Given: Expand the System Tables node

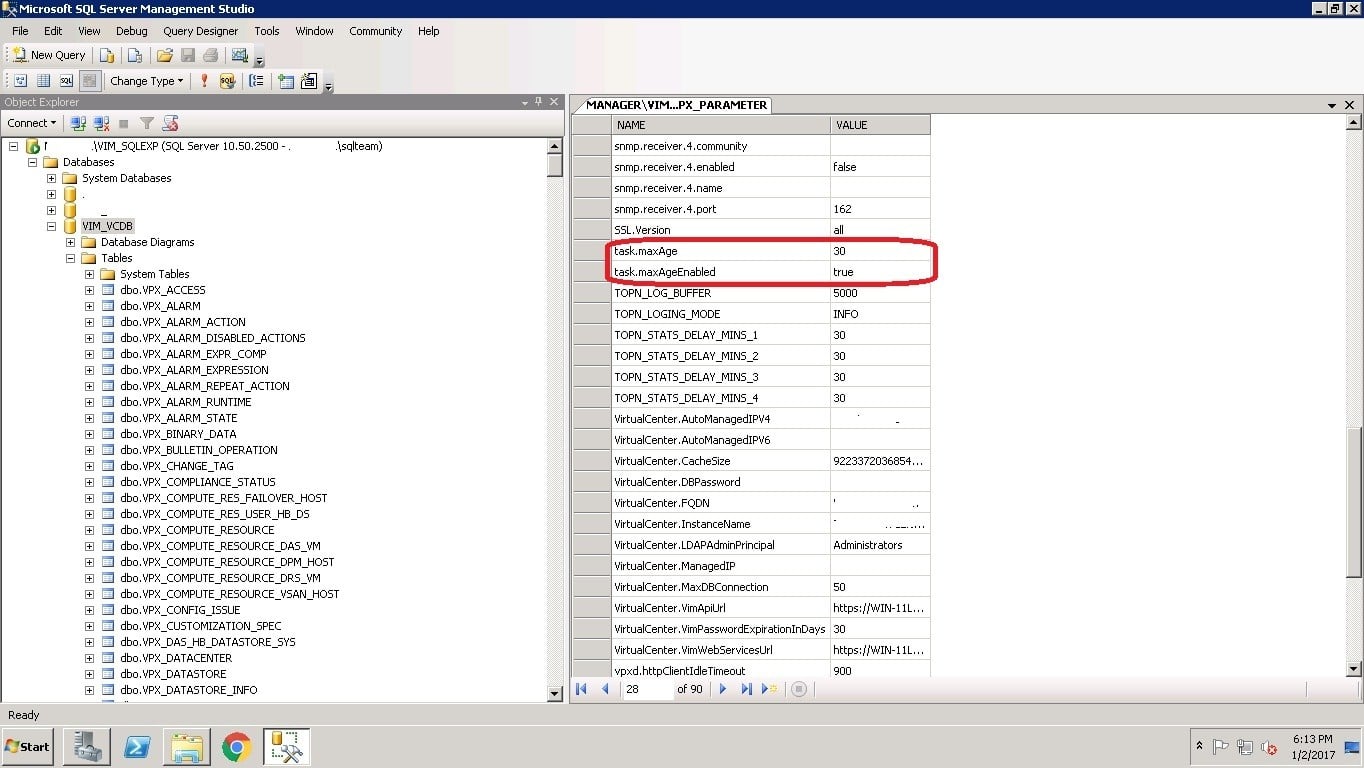Looking at the screenshot, I should [x=89, y=274].
